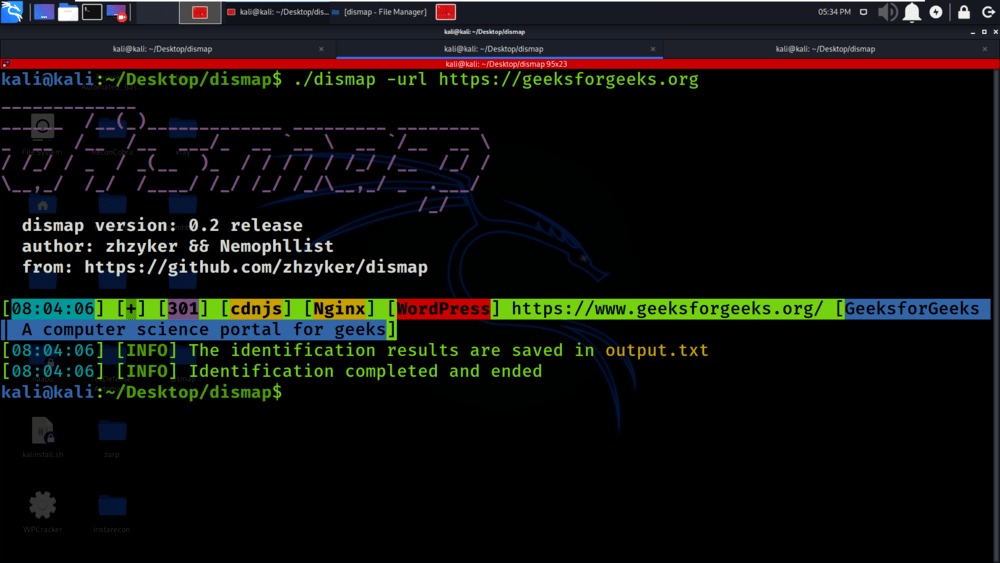The image size is (1000, 563).
Task: Click the '[+]' marker in result line
Action: click(131, 309)
